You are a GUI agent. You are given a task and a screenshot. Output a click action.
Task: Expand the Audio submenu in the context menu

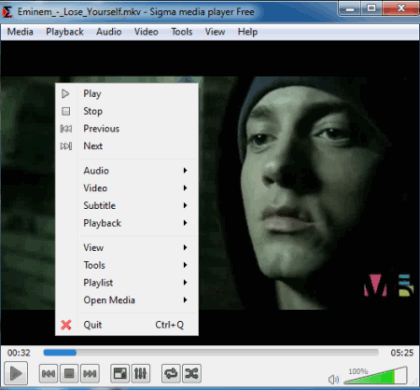coord(127,171)
